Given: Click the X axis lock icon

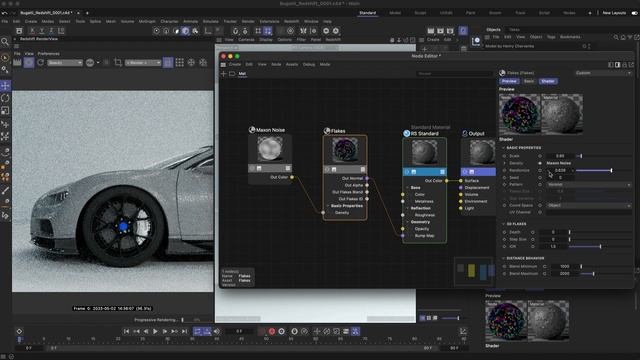Looking at the screenshot, I should click(x=32, y=31).
